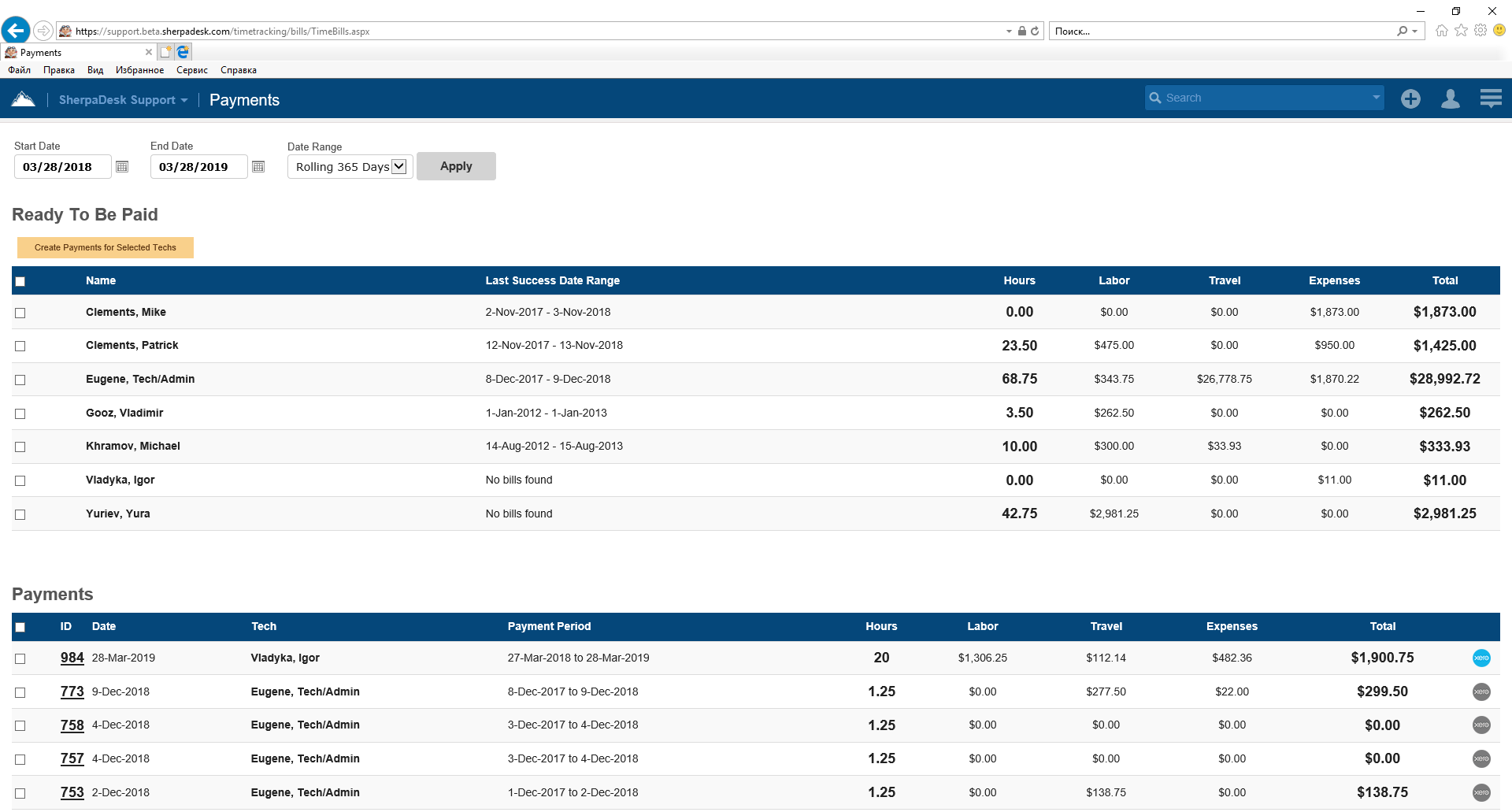The image size is (1512, 812).
Task: Click the plus icon in header
Action: coord(1410,99)
